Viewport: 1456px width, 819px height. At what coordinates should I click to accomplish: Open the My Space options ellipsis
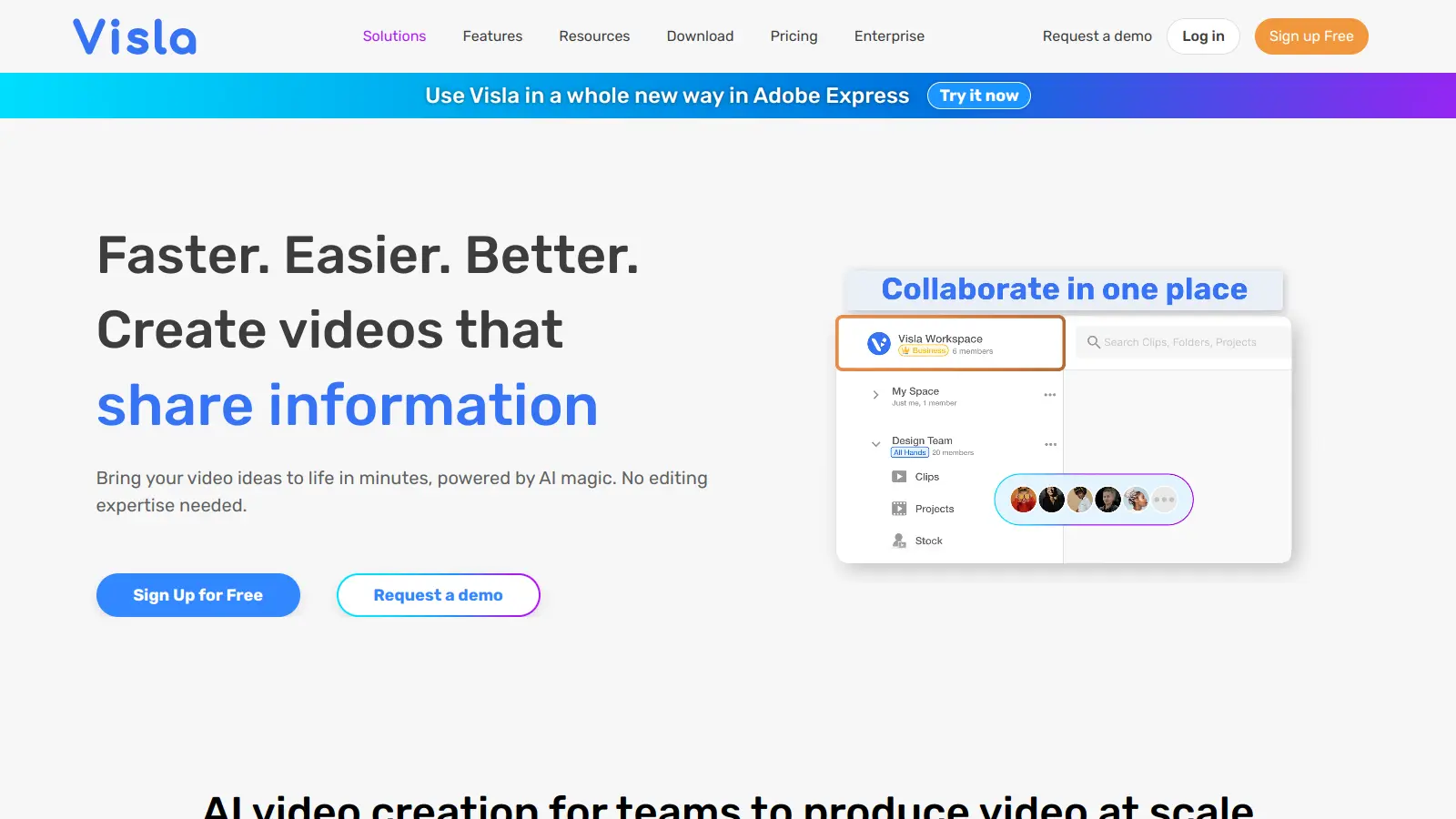point(1050,393)
